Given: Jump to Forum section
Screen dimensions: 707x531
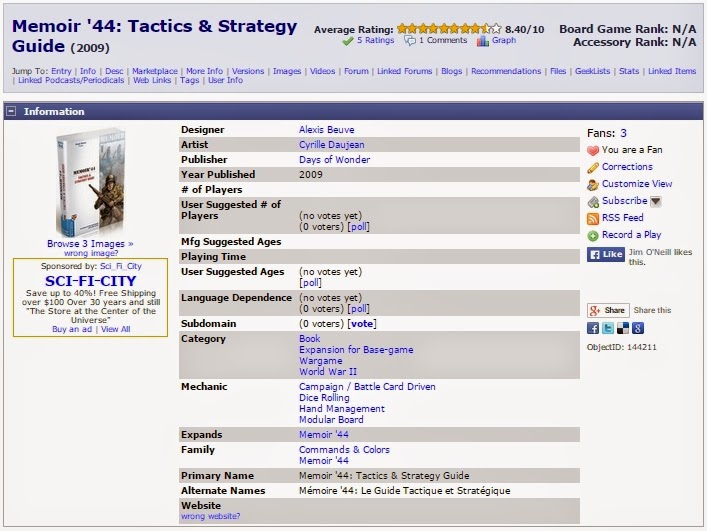Looking at the screenshot, I should [x=356, y=71].
